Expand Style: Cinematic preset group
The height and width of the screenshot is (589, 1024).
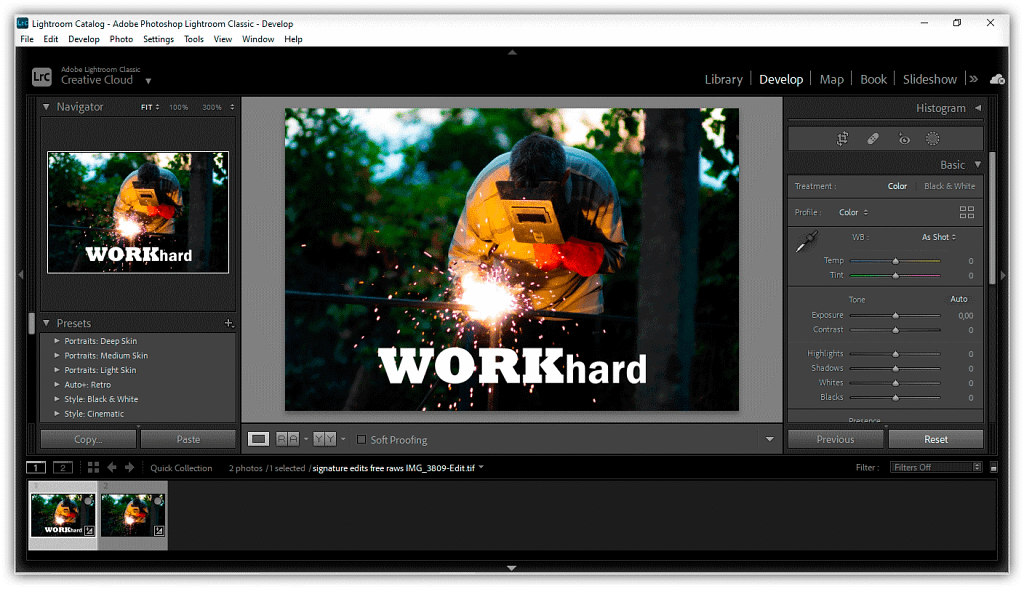click(57, 413)
